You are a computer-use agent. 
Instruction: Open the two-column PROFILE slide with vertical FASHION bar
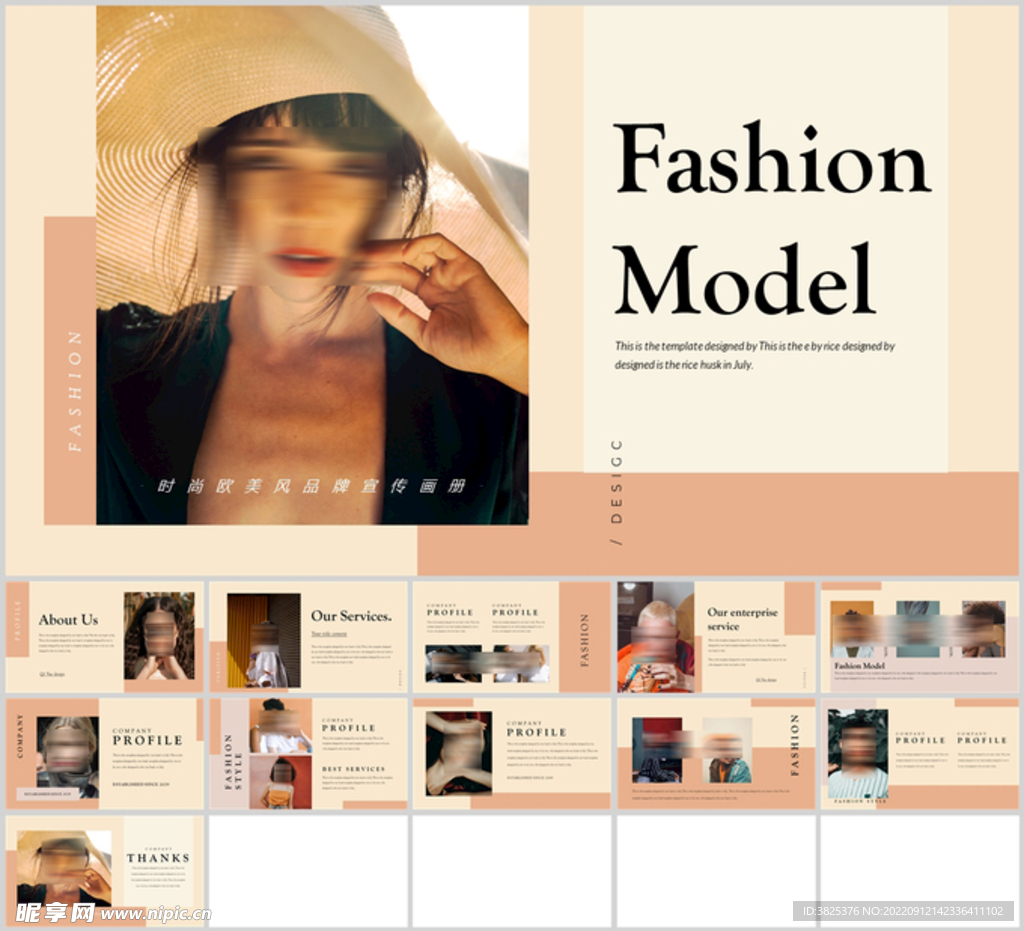(x=512, y=637)
